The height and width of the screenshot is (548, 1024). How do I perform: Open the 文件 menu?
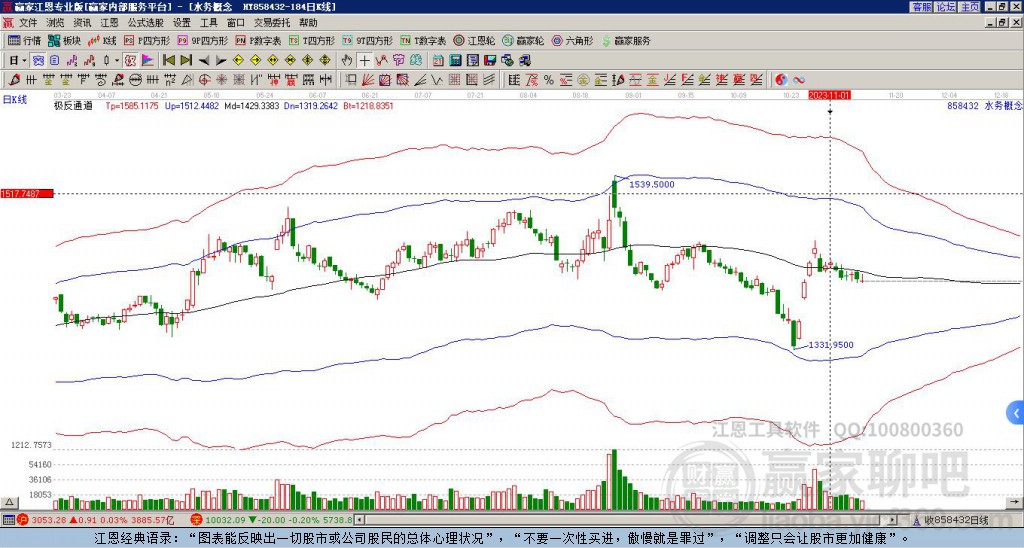point(27,23)
